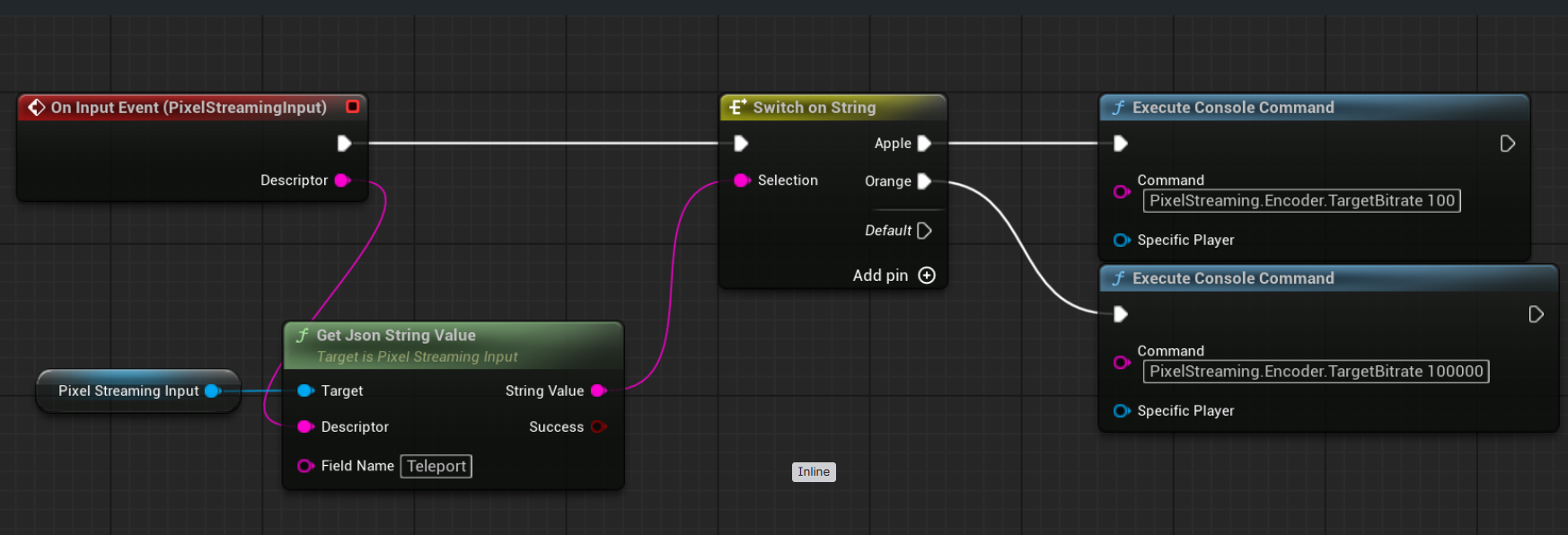Edit the TargetBitrate 100 command field
Viewport: 1568px width, 535px height.
pos(1301,201)
